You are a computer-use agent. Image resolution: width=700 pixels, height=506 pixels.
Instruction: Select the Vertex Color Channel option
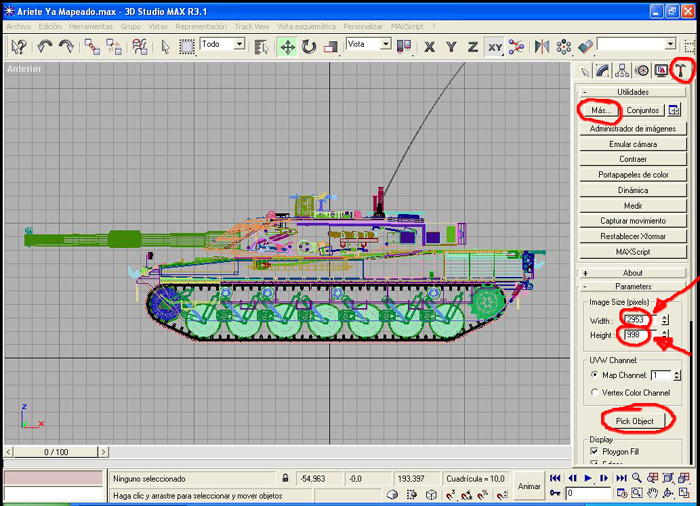pyautogui.click(x=594, y=392)
